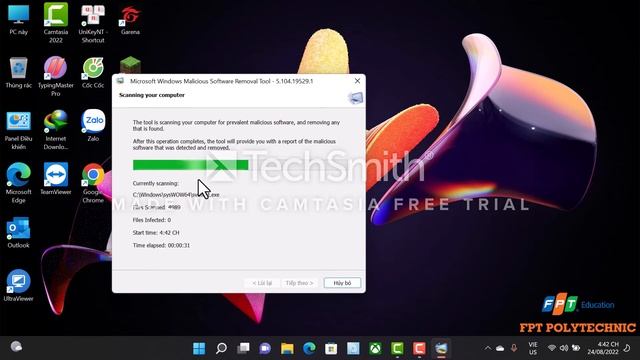Select the Garena desktop icon
The image size is (640, 360).
click(130, 20)
